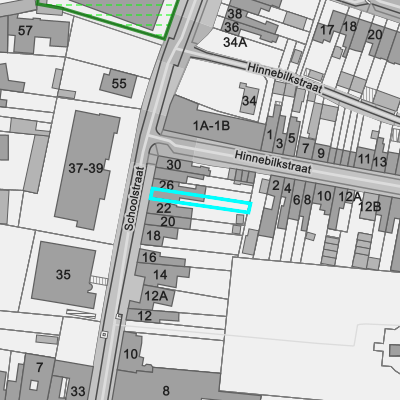
Task: Click the upper Hinnebilkstraat street label
Action: 285,78
